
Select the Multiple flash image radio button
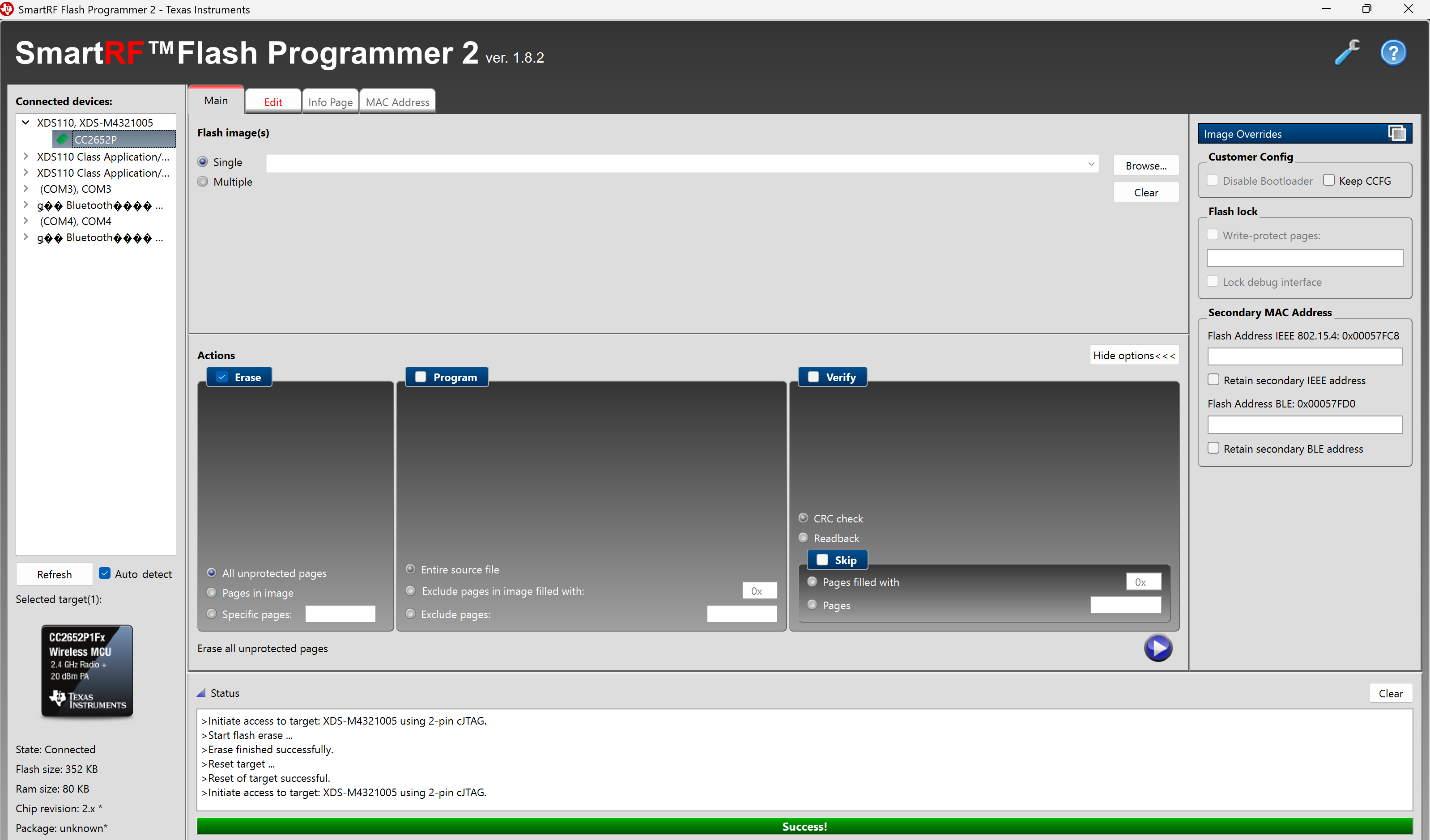pos(203,182)
